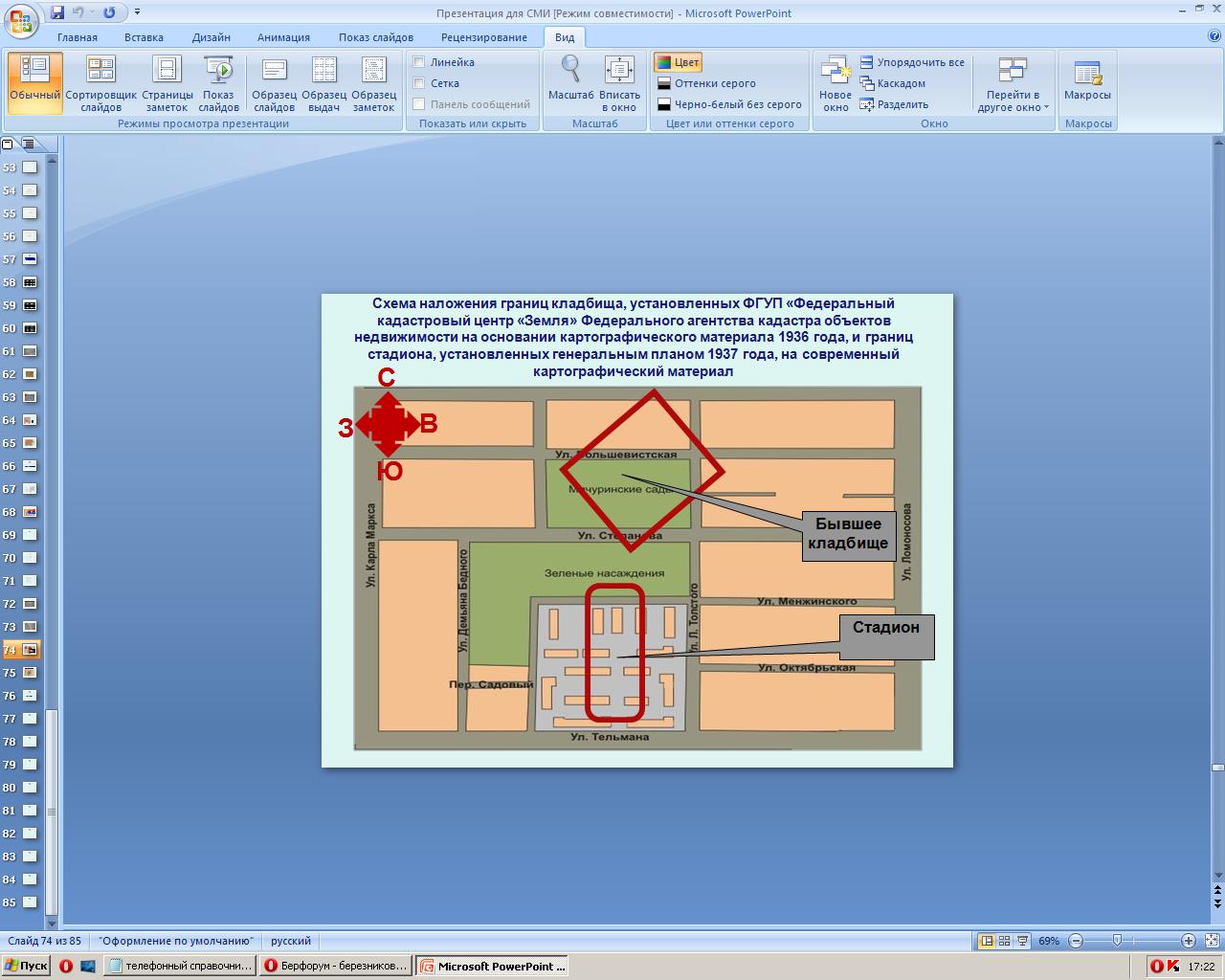
Task: Open the Quick Access Toolbar customize arrow
Action: (138, 12)
